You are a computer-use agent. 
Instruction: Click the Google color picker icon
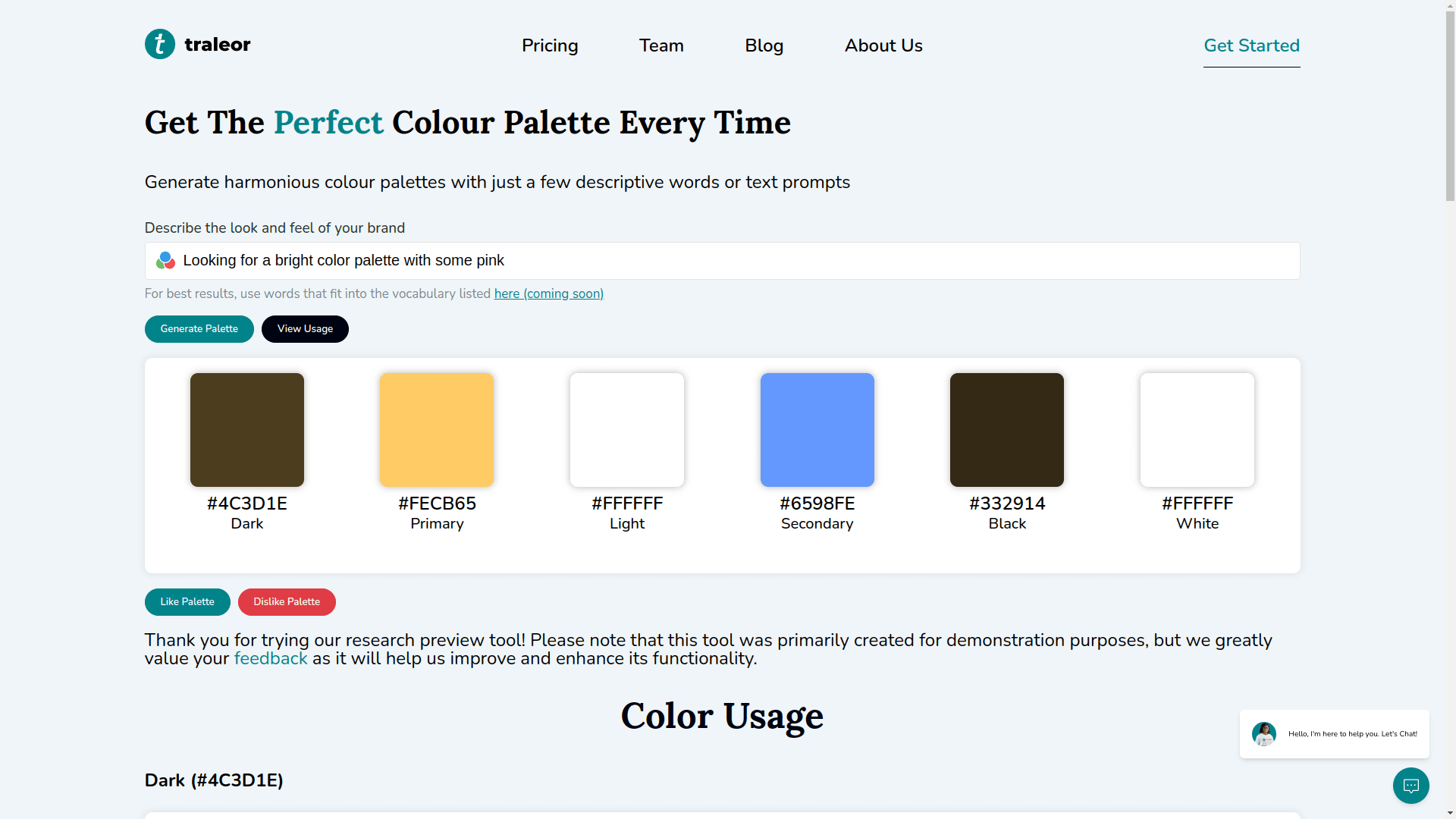[165, 260]
